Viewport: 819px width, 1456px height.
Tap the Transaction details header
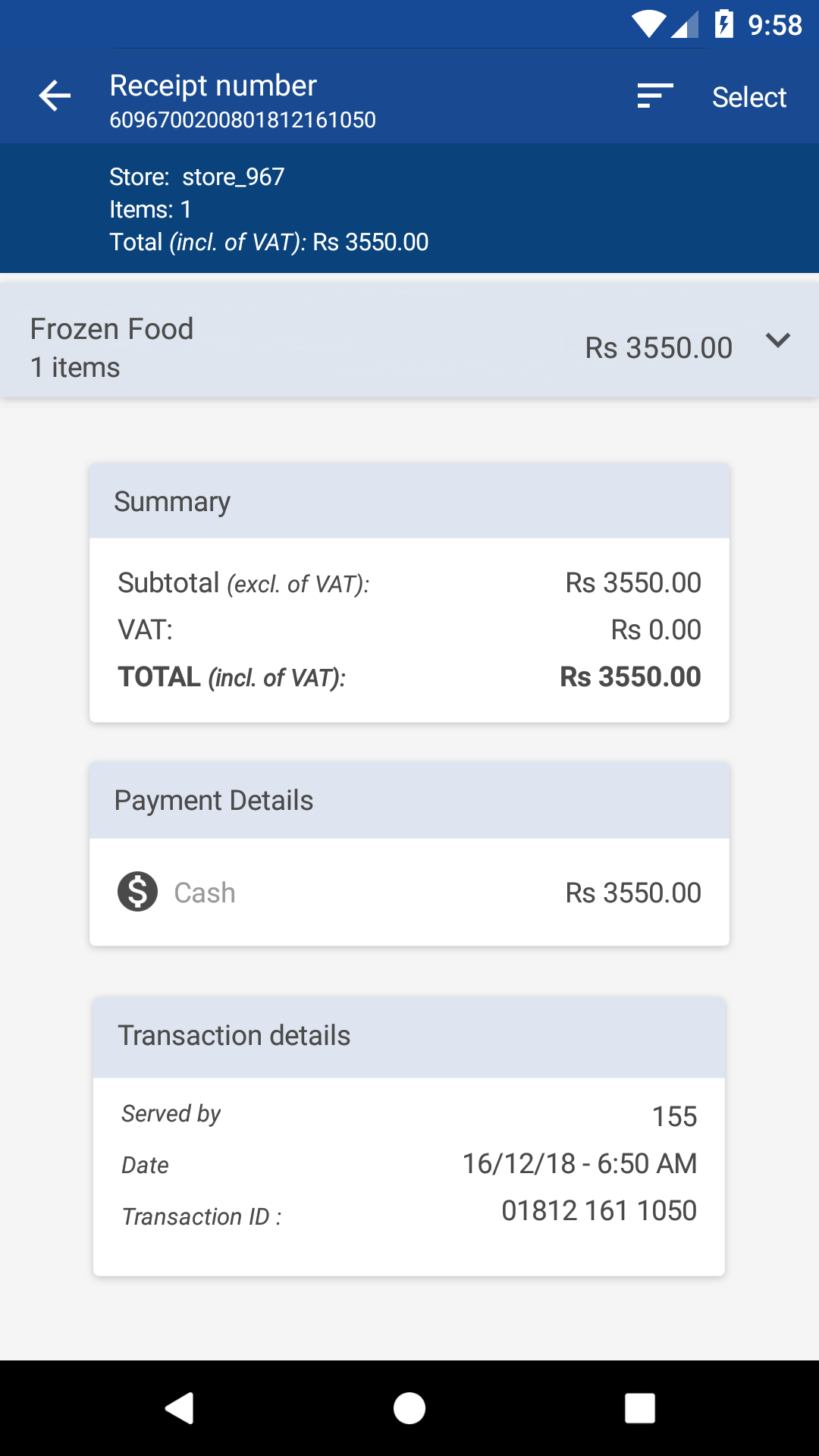pos(409,1036)
